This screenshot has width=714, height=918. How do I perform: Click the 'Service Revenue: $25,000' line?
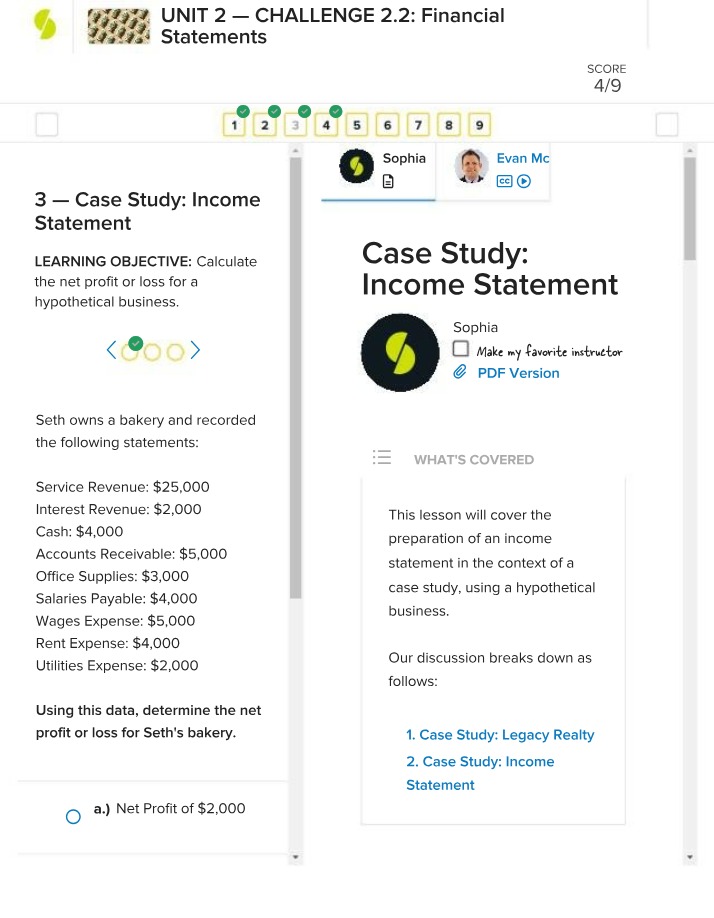click(122, 487)
